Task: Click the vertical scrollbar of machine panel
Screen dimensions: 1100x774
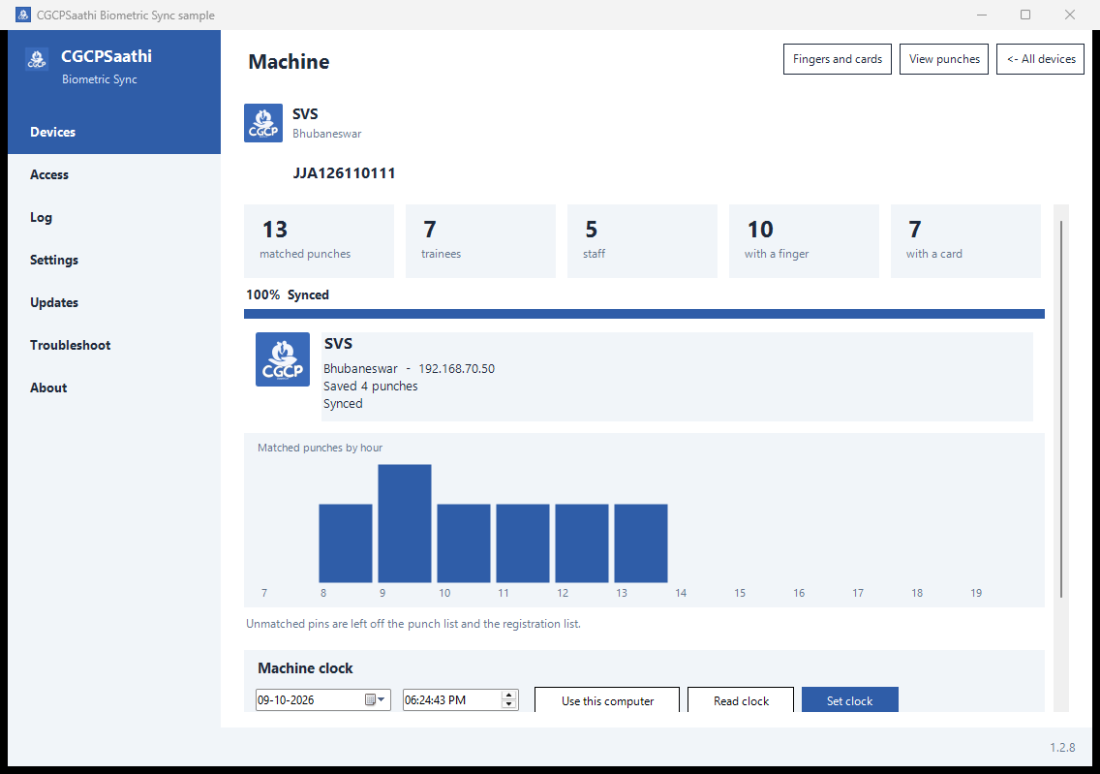Action: tap(1061, 409)
